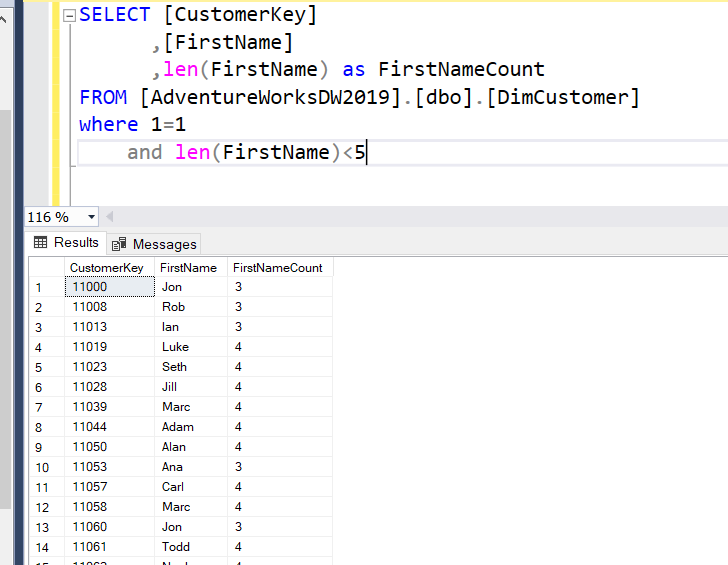Screen dimensions: 728x565
Task: Click the SELECT keyword in the query
Action: (x=115, y=14)
